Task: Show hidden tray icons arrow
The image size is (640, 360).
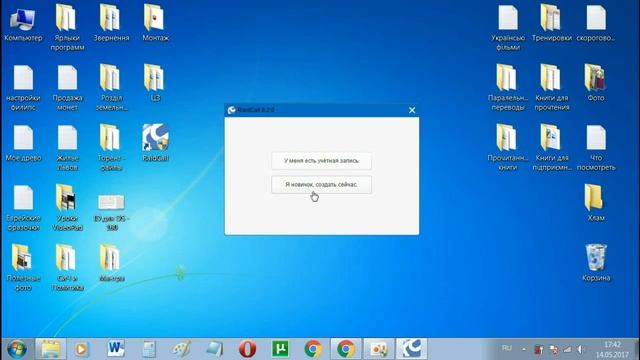Action: [x=524, y=349]
